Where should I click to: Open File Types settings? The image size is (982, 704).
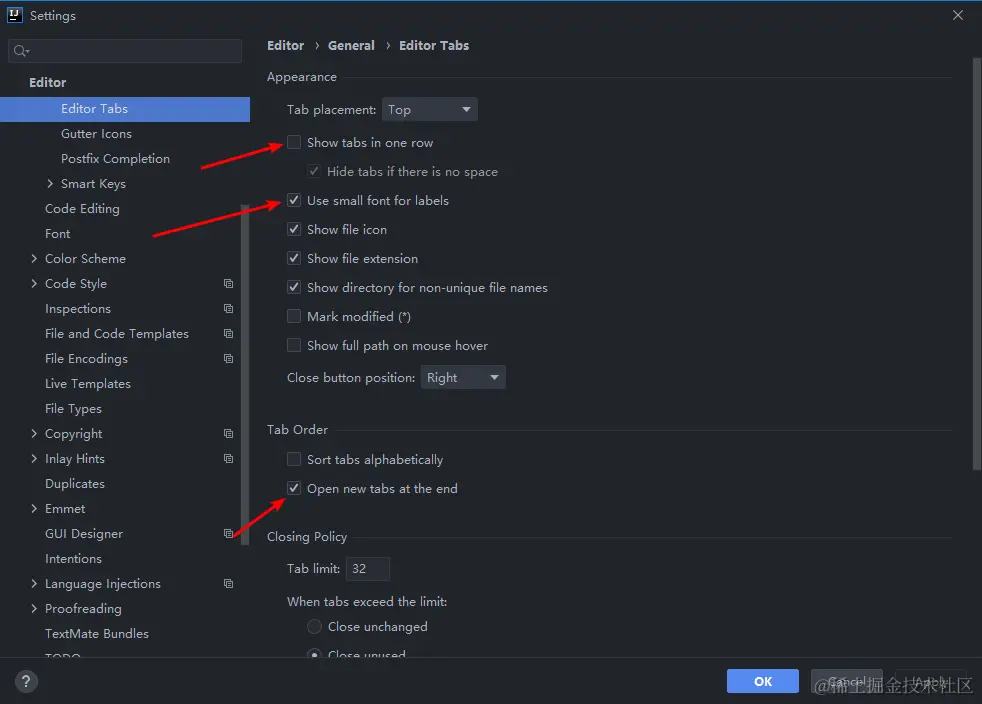73,408
